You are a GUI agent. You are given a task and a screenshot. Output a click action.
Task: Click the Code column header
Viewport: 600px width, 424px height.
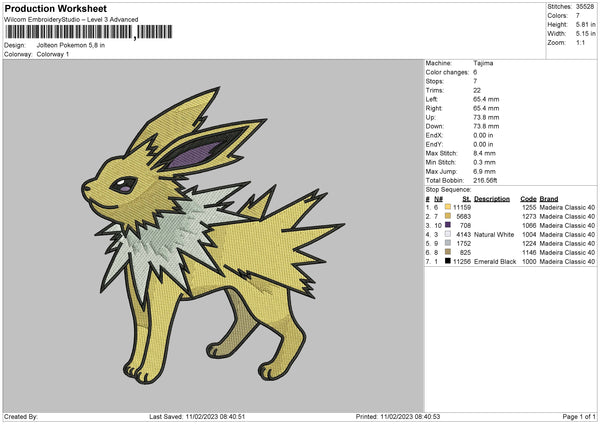[x=528, y=198]
